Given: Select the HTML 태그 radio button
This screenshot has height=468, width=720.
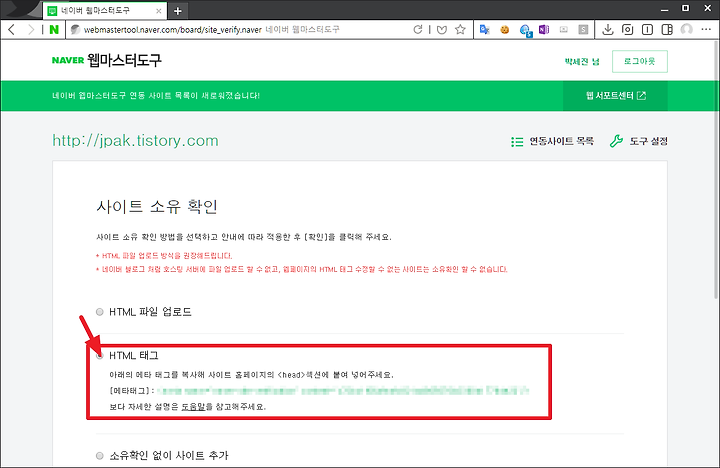Looking at the screenshot, I should pos(100,355).
